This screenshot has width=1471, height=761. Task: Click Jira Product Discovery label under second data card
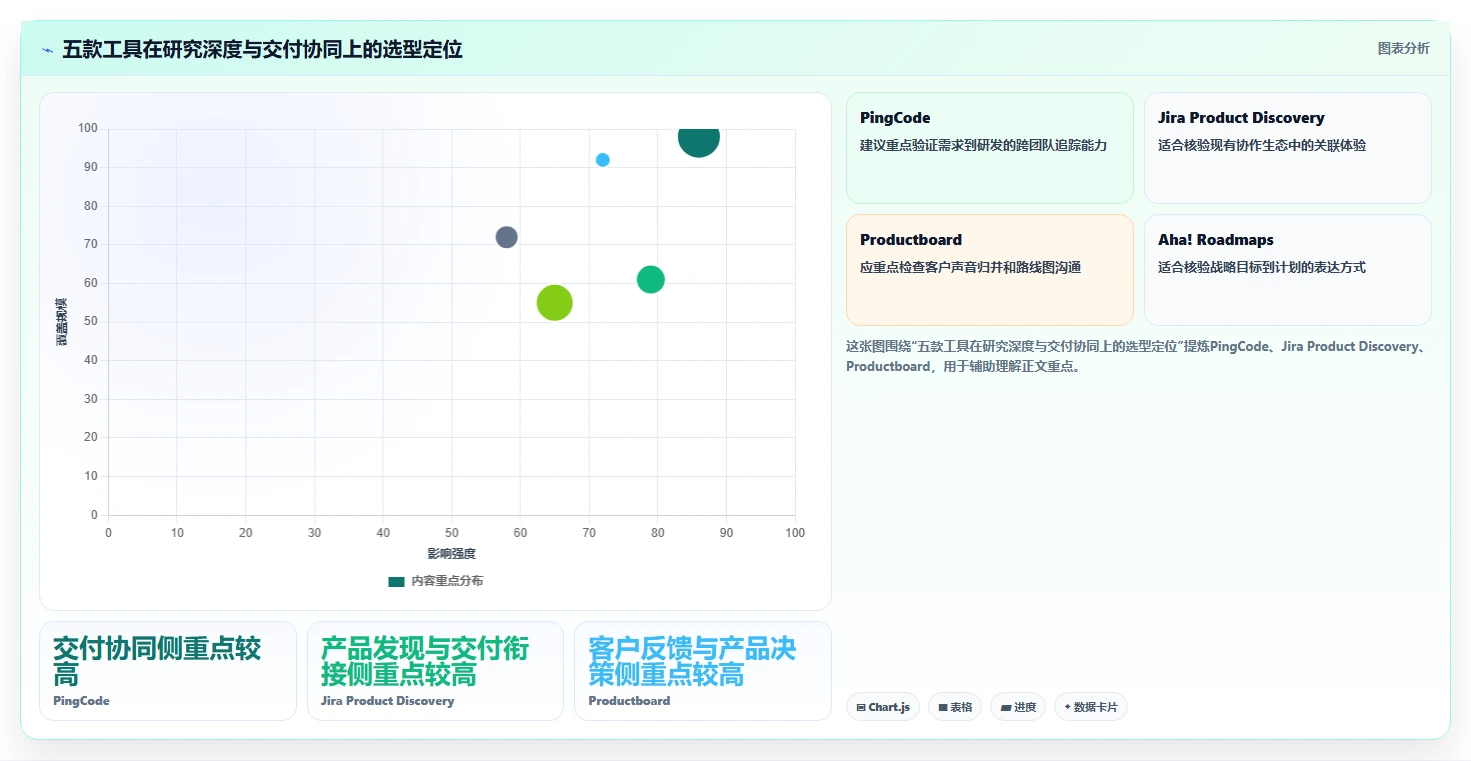(387, 701)
